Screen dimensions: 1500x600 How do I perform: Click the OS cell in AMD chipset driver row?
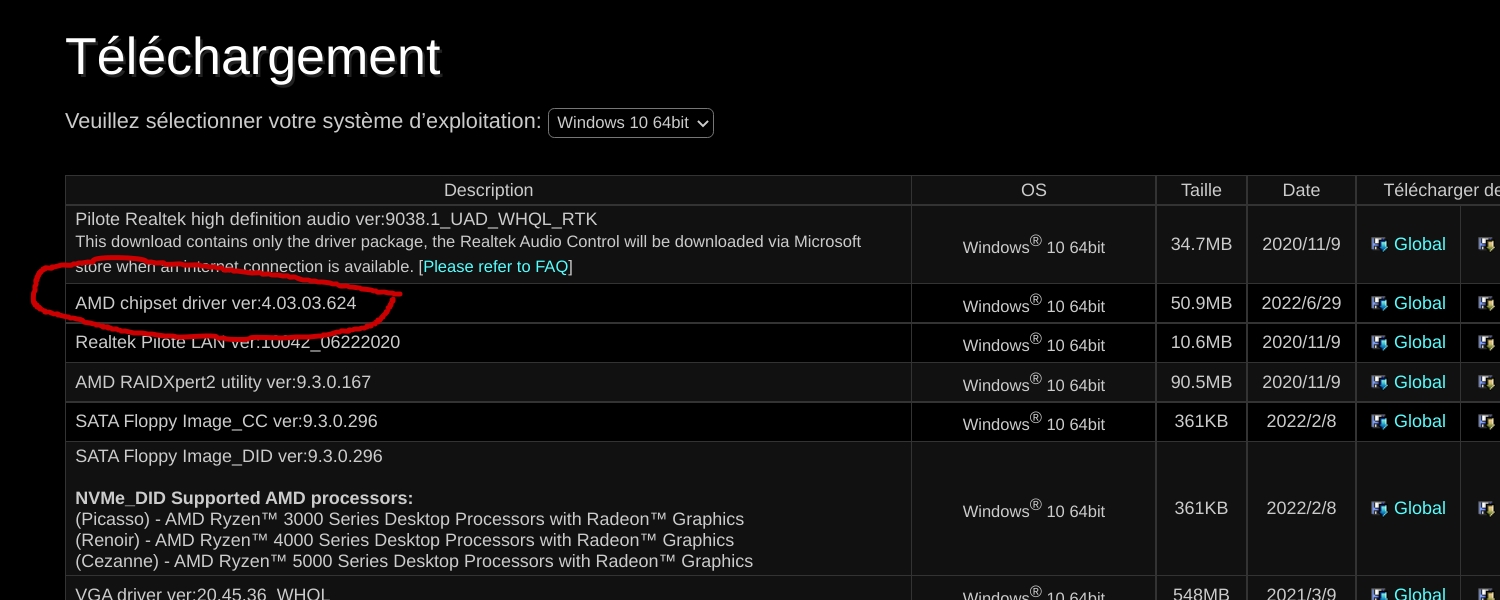point(1034,303)
